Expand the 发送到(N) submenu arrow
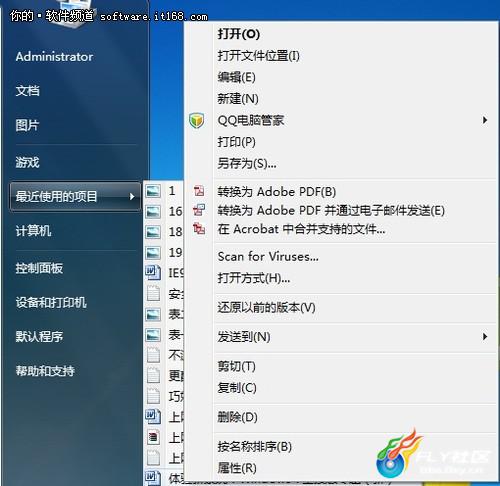The width and height of the screenshot is (500, 486). 485,336
